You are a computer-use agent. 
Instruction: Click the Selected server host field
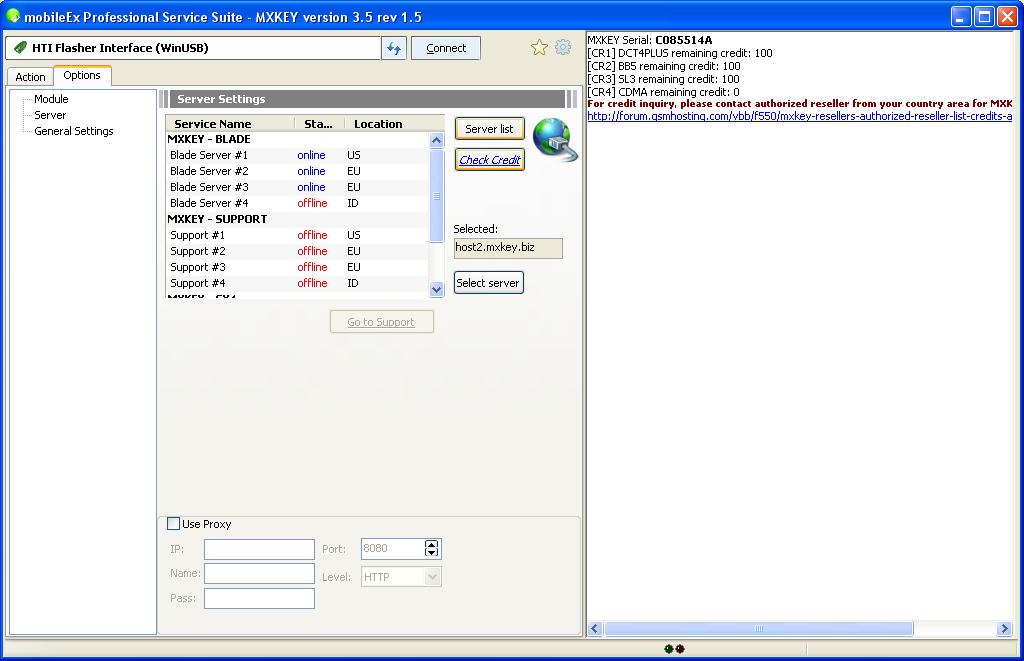pyautogui.click(x=508, y=248)
